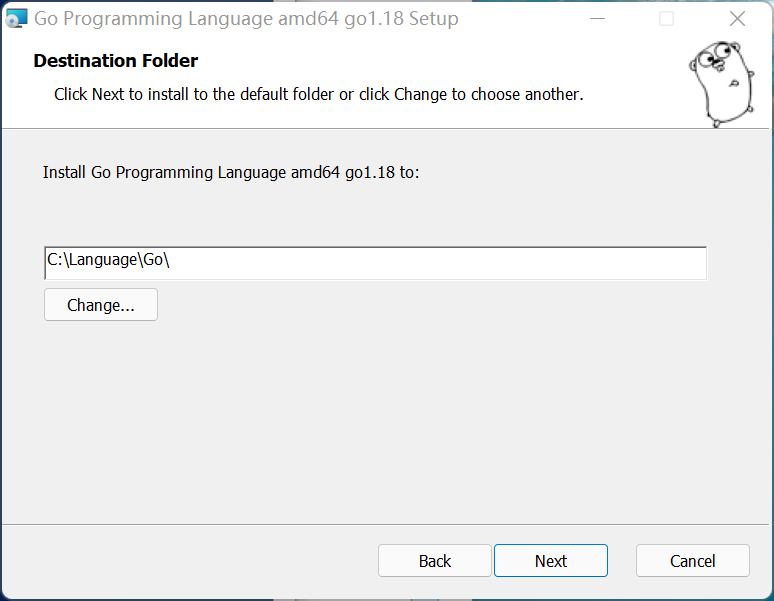774x601 pixels.
Task: Cancel the Go installation
Action: click(x=692, y=561)
